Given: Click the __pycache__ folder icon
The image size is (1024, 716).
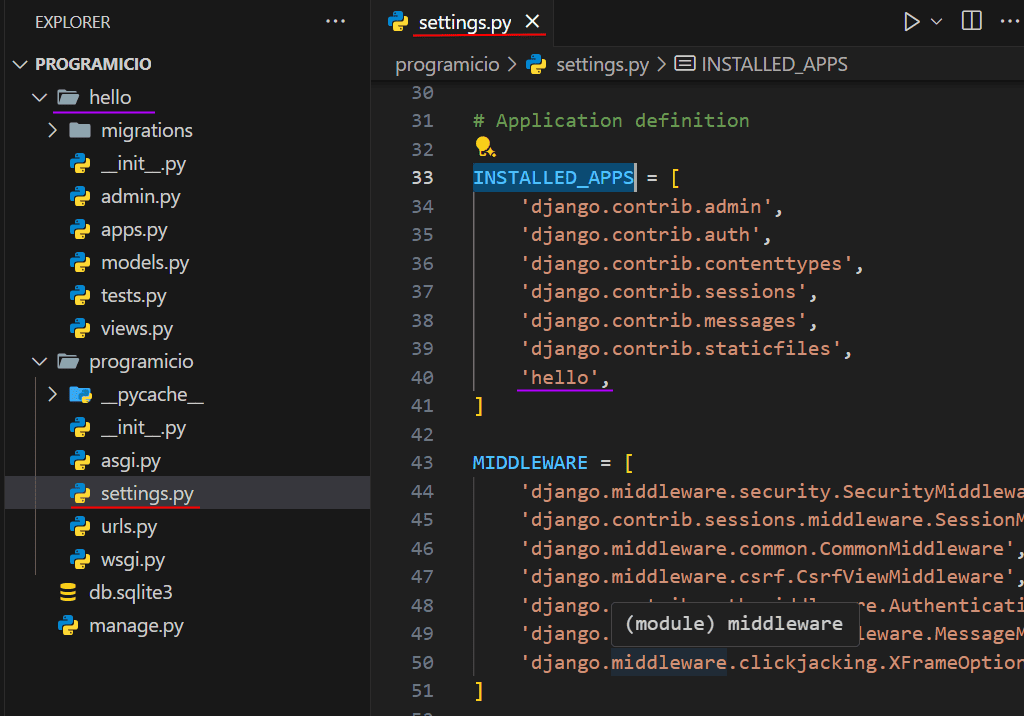Looking at the screenshot, I should coord(80,394).
